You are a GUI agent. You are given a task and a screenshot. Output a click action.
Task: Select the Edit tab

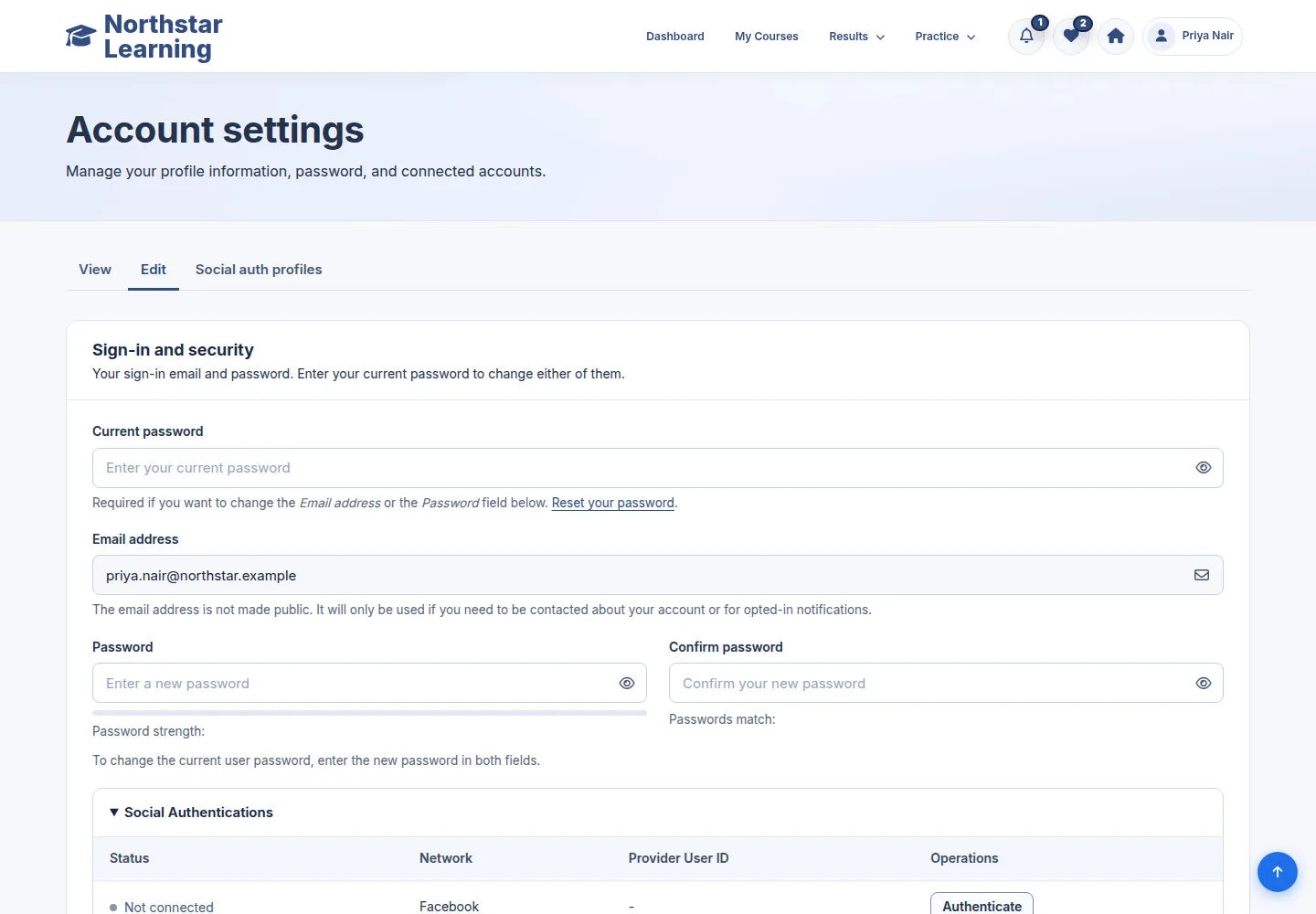click(x=154, y=270)
